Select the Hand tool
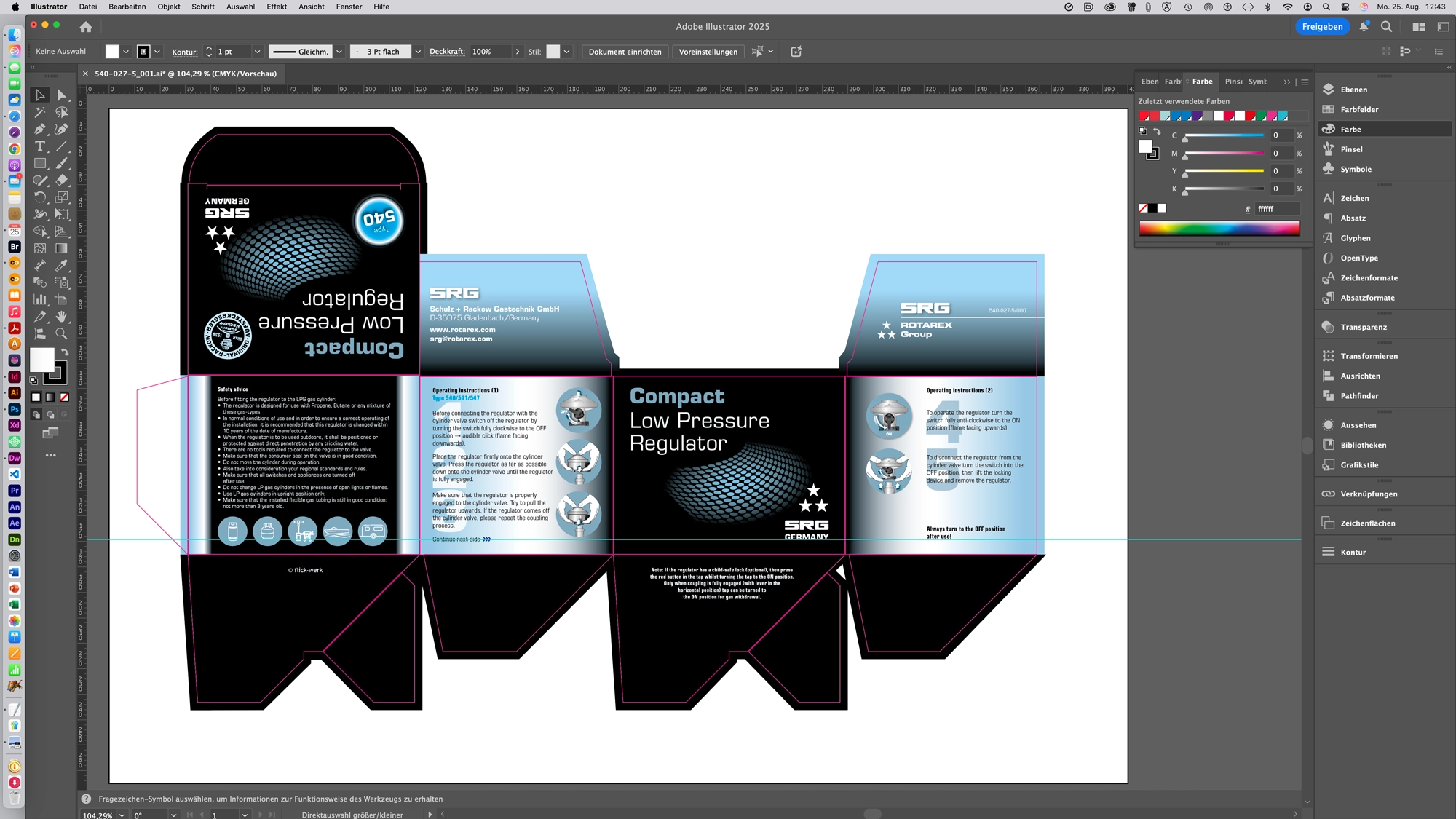This screenshot has height=819, width=1456. tap(62, 317)
